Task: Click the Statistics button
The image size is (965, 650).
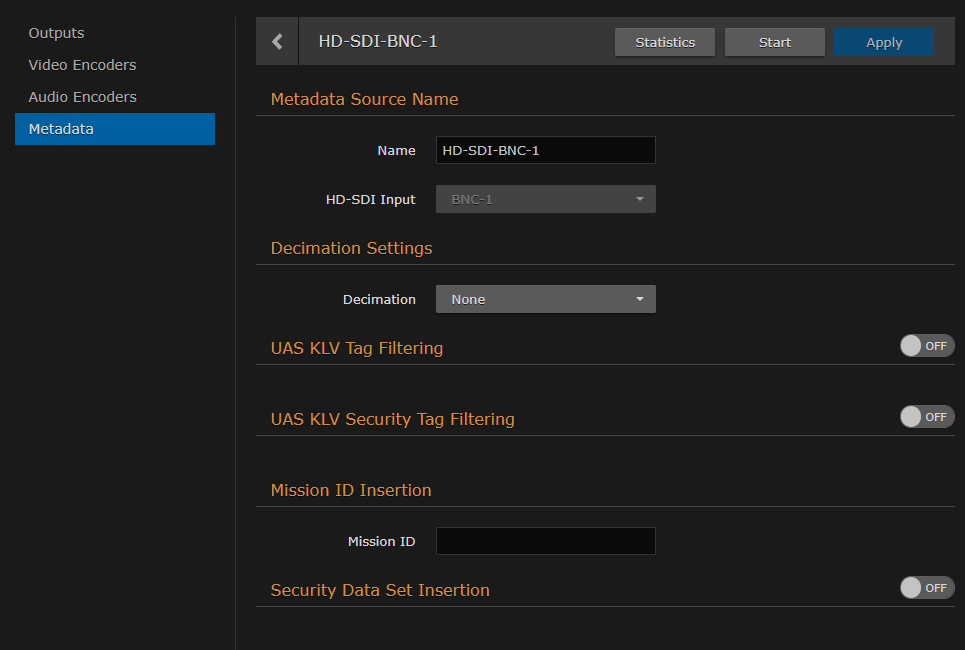Action: (664, 41)
